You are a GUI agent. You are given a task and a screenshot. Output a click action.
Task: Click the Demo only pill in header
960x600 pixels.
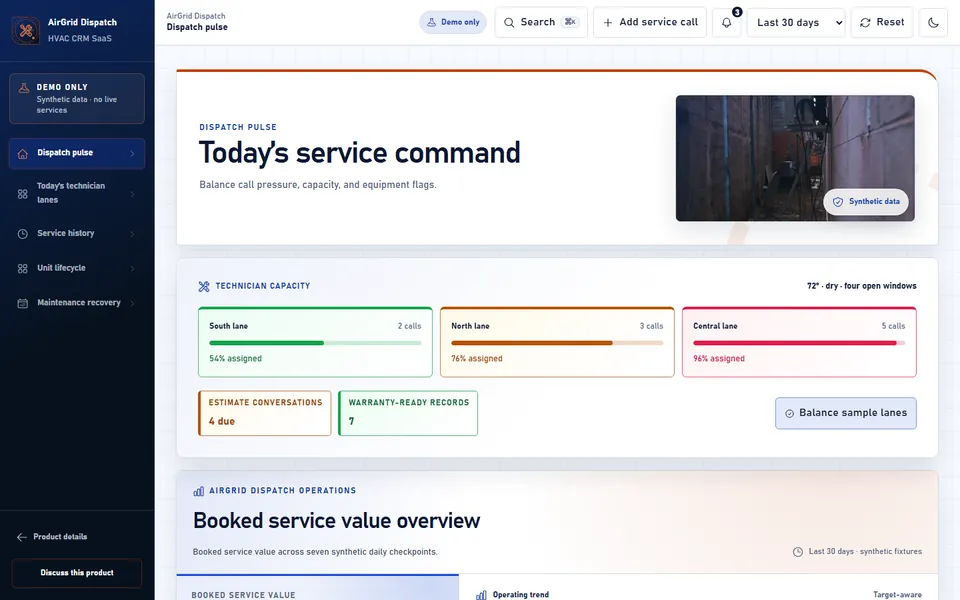point(453,22)
